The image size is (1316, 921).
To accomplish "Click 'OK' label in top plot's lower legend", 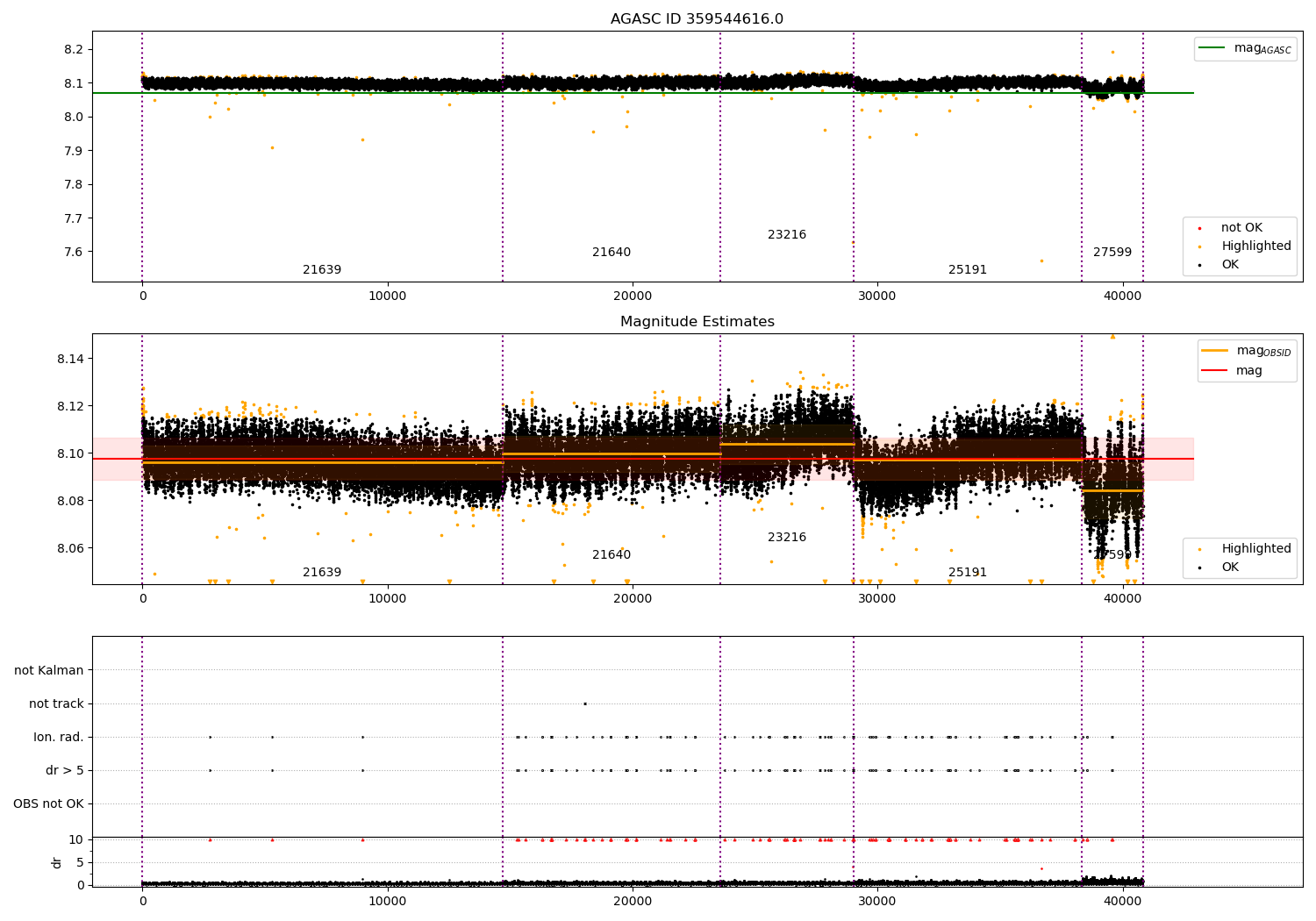I will coord(1230,265).
